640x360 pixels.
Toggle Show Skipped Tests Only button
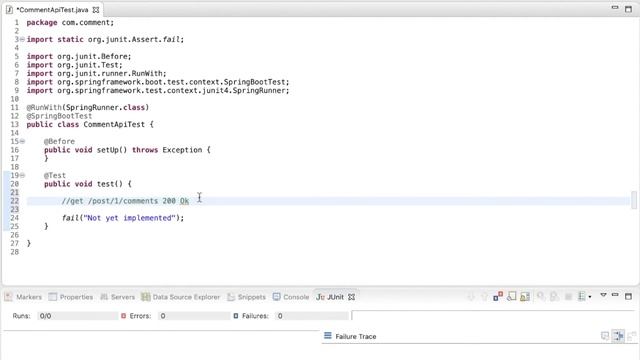(x=511, y=297)
